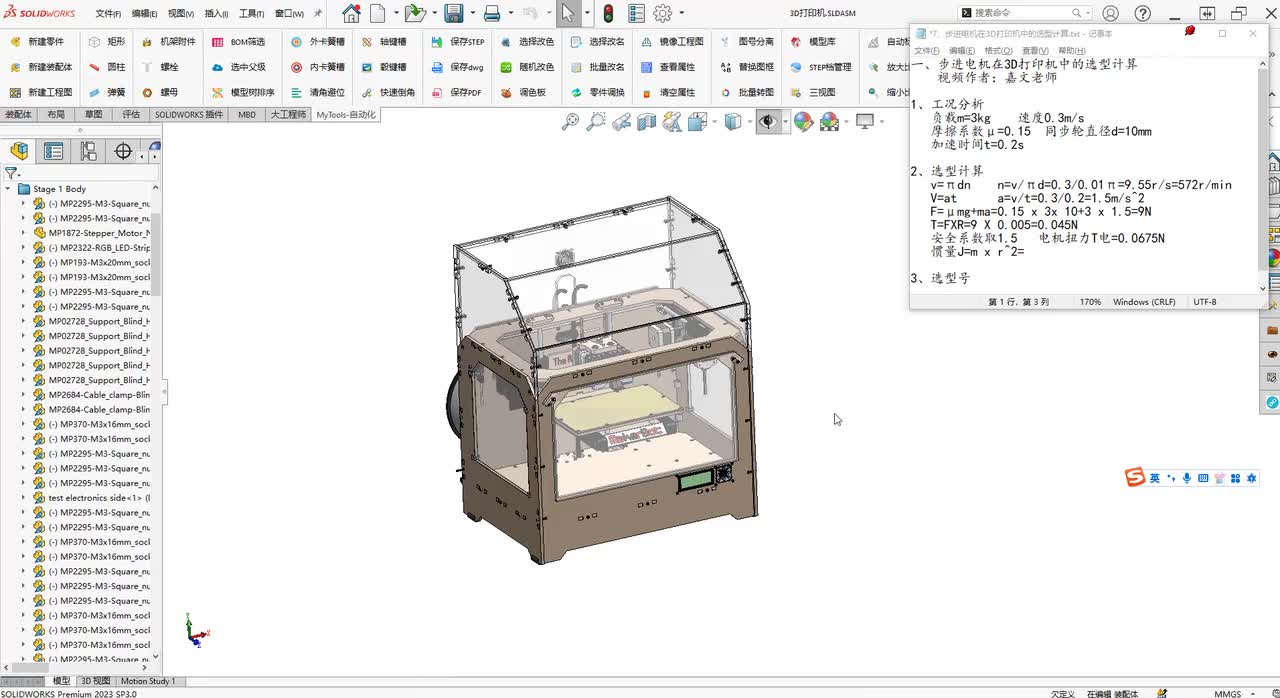Open the Display Style cube icon
Screen dimensions: 1280x698
(733, 122)
